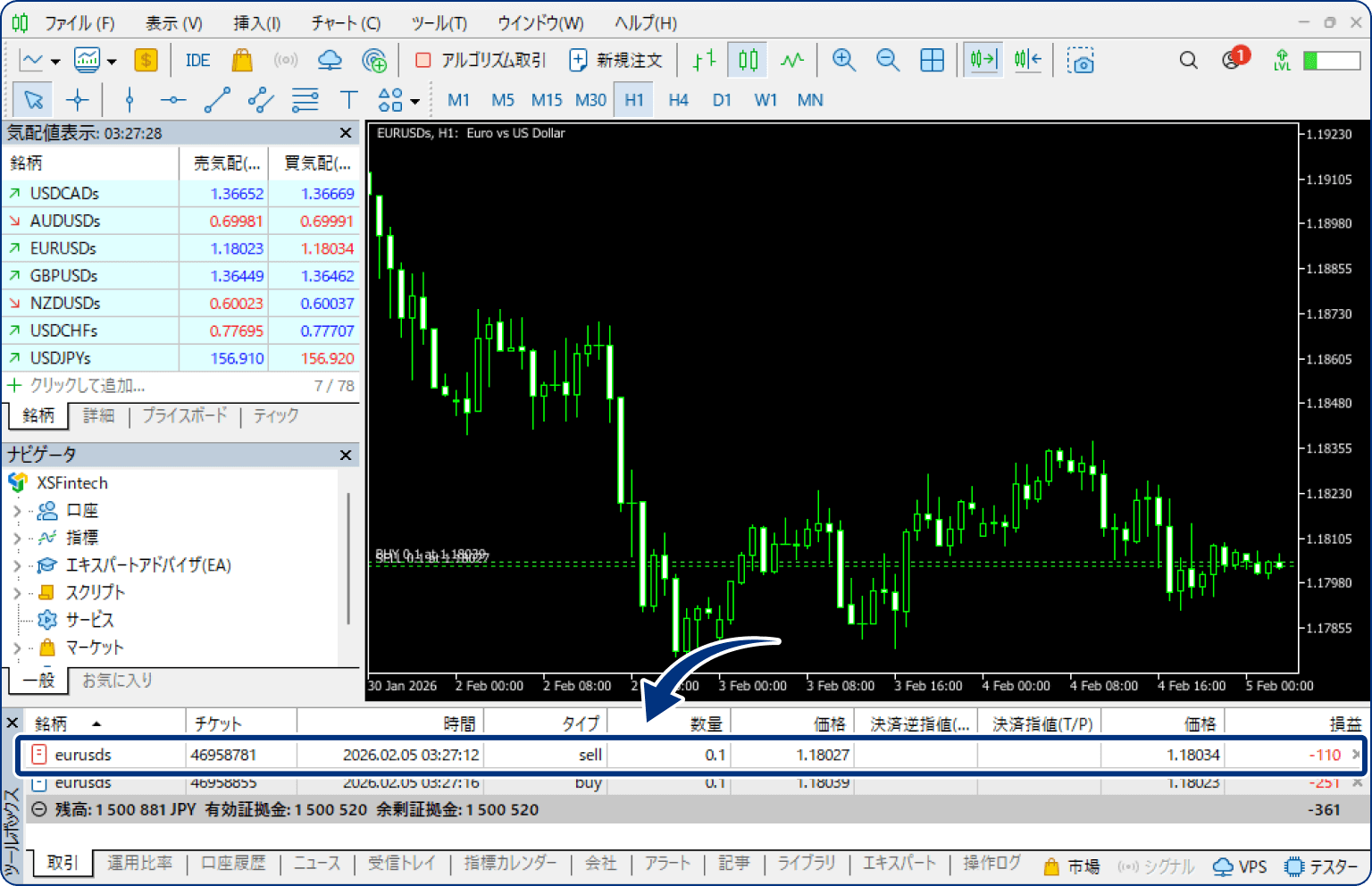Expand the 口座 tree node

pyautogui.click(x=17, y=511)
